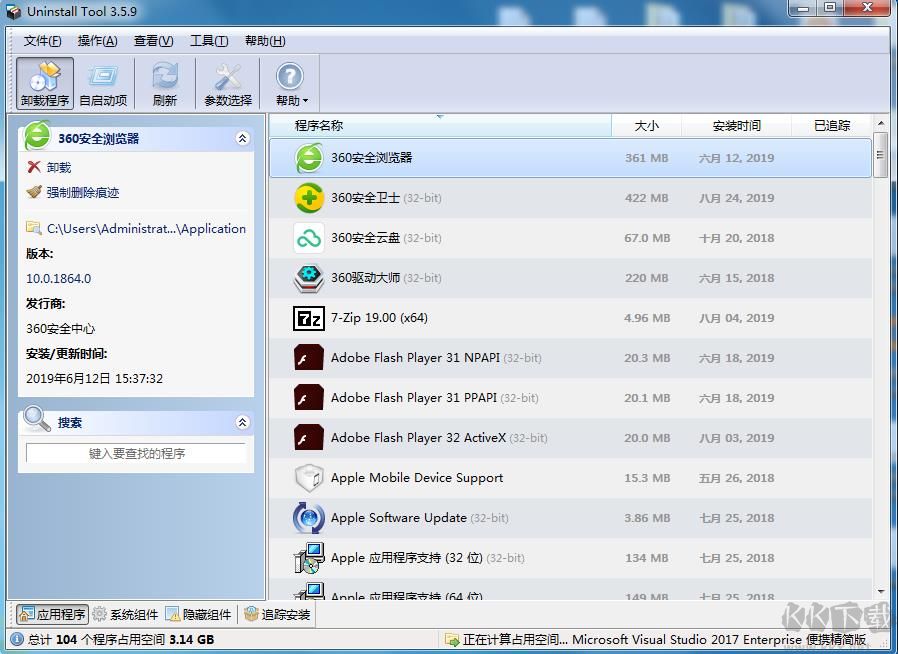
Task: Click the 360安全卫士 list icon
Action: pos(309,198)
